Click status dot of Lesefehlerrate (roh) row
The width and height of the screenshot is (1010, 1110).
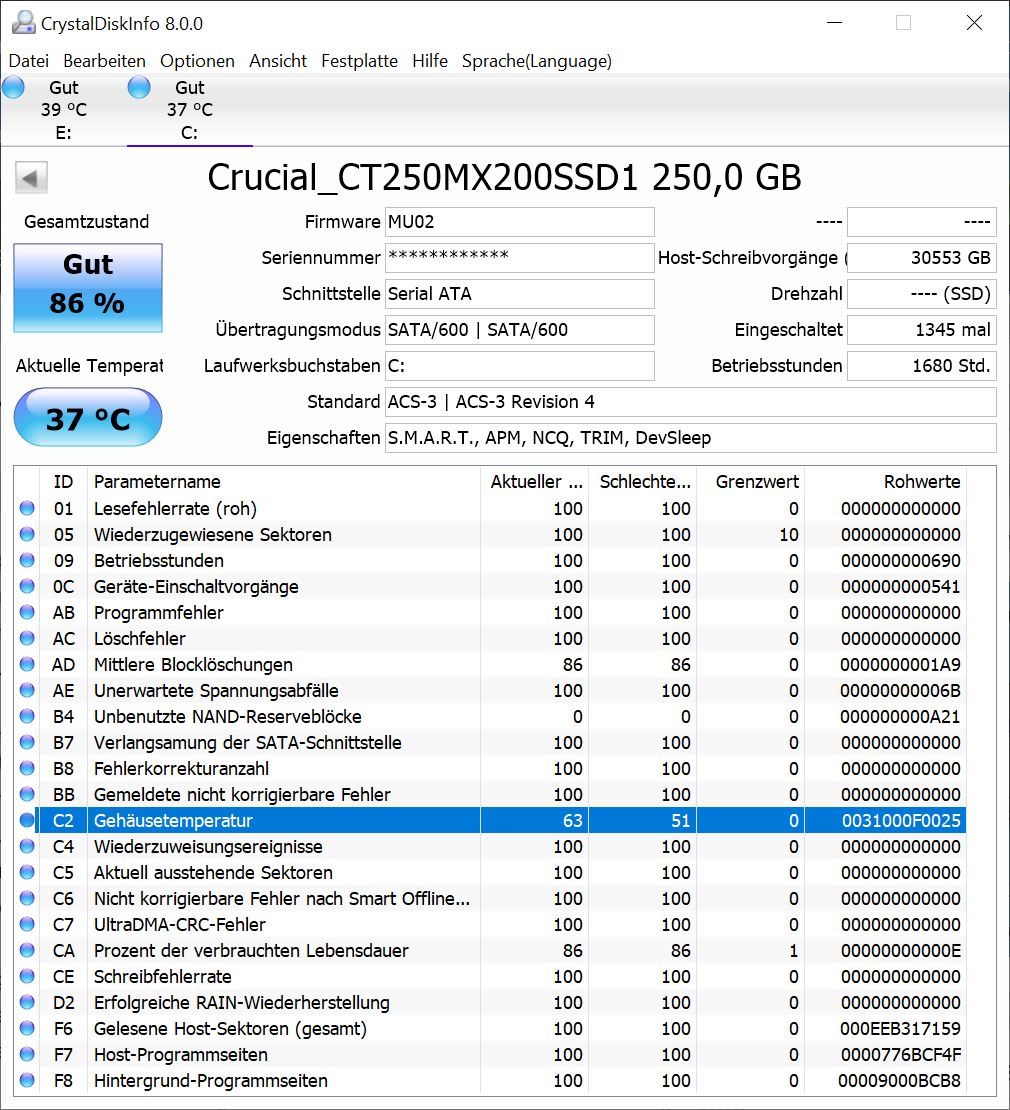tap(27, 508)
